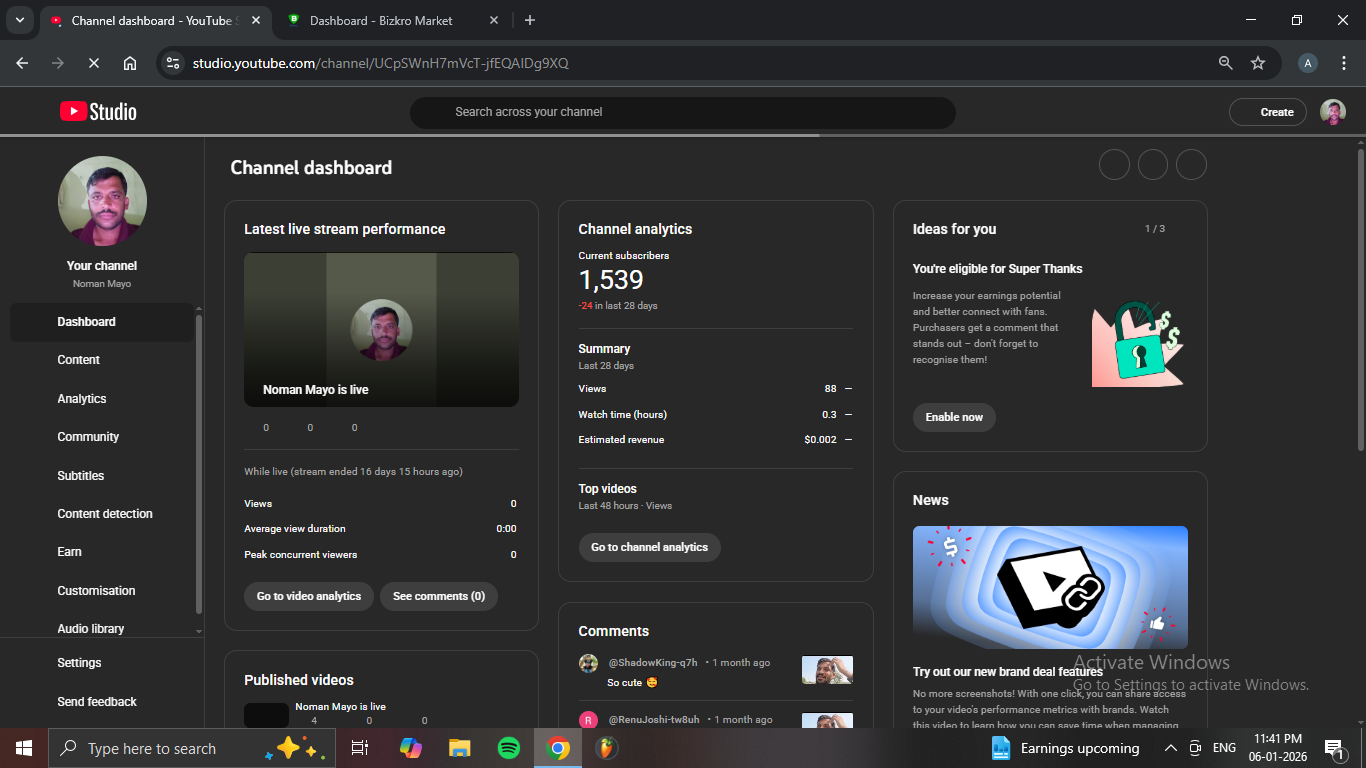
Task: Open a new browser tab
Action: click(530, 20)
